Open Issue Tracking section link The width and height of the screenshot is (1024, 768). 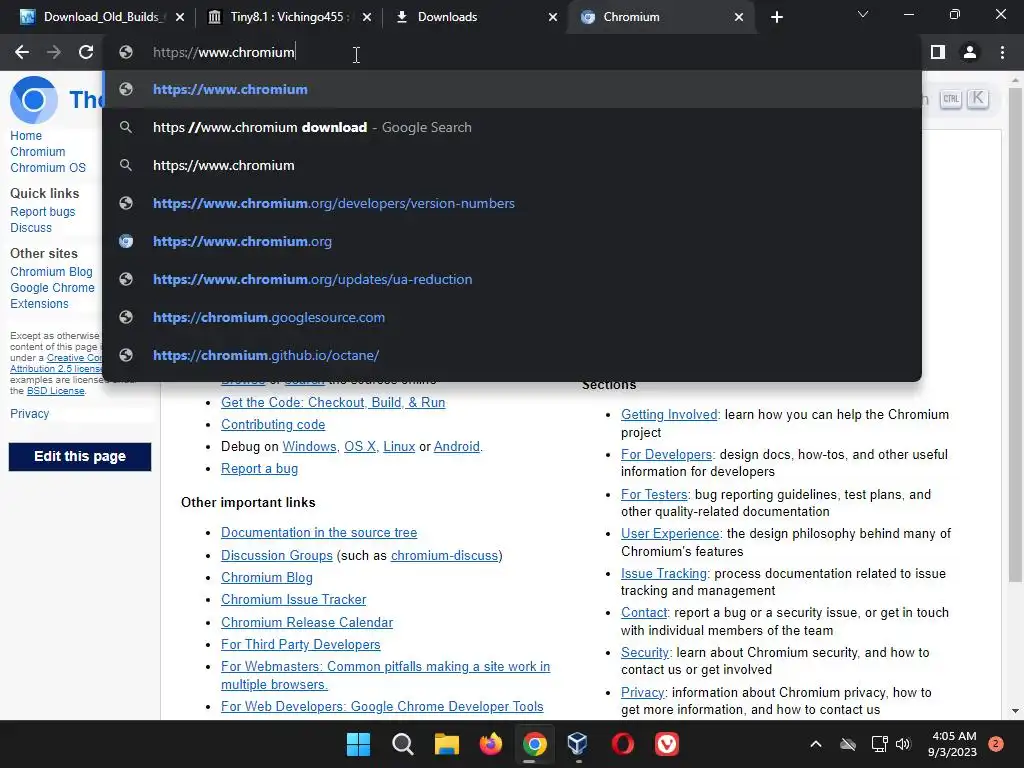pyautogui.click(x=664, y=573)
